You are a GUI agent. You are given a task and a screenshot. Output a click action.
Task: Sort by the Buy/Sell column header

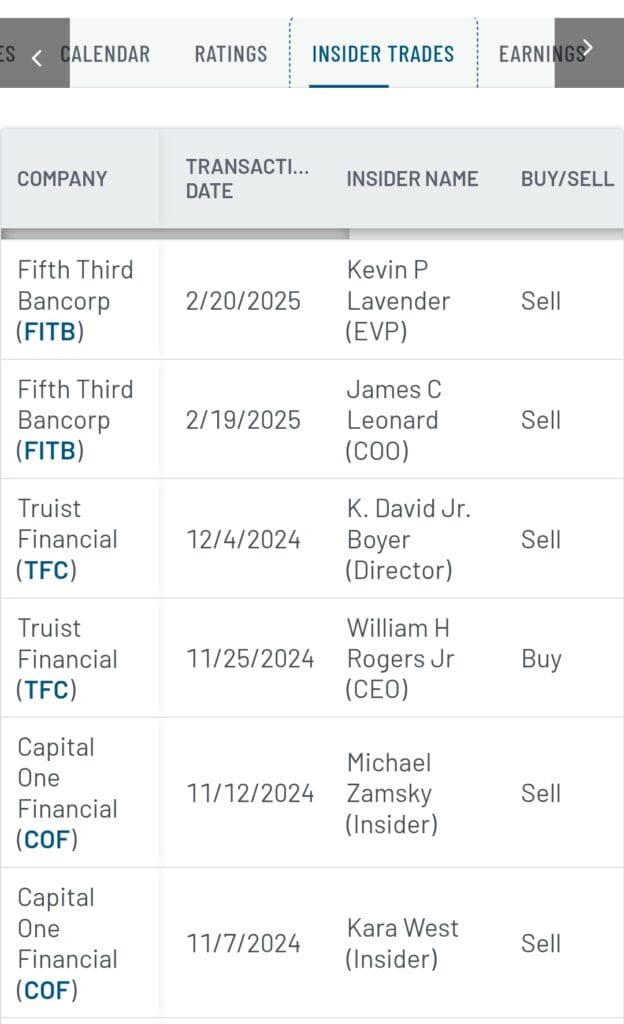(x=567, y=178)
